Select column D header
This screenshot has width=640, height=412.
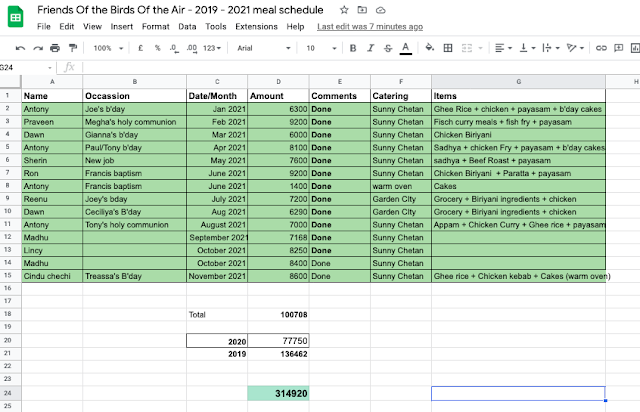pos(278,82)
